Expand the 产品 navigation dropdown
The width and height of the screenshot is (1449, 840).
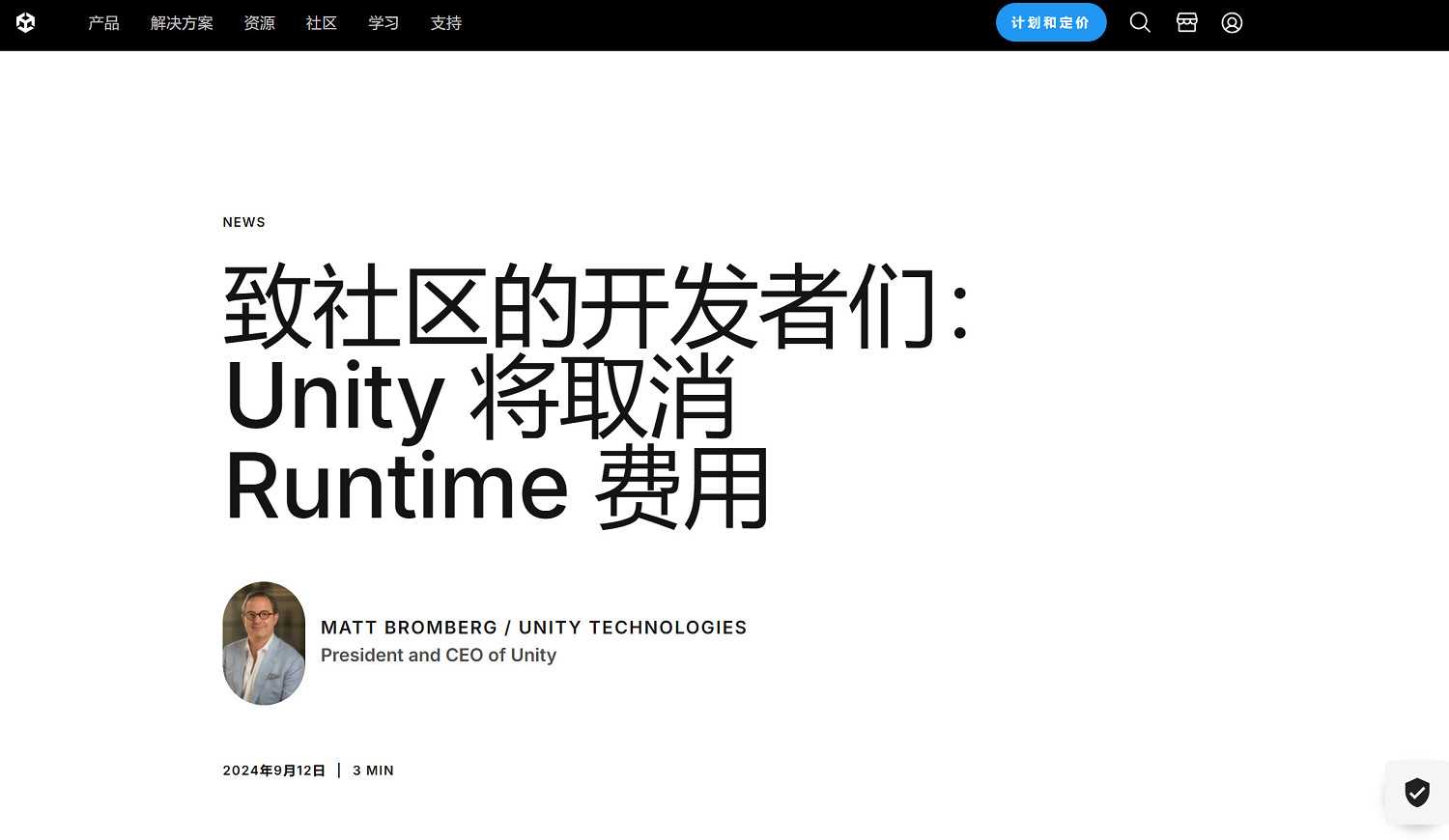[103, 23]
